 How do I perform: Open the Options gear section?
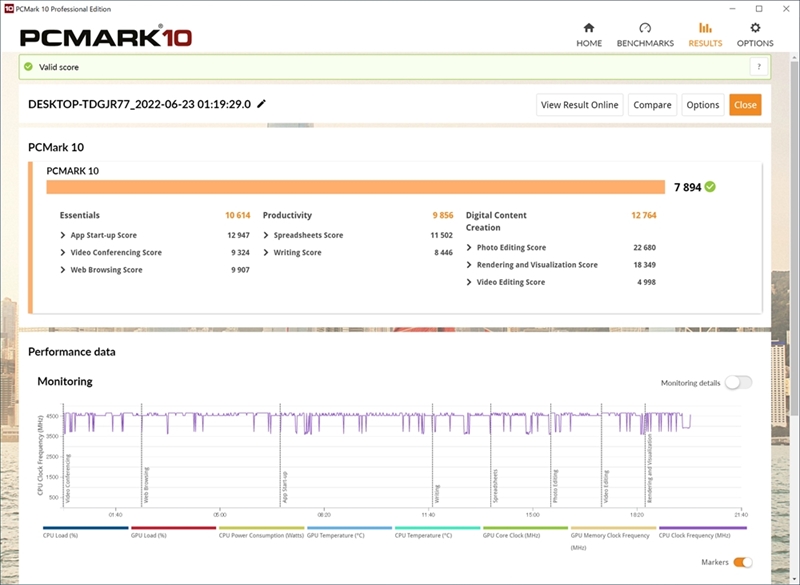(755, 35)
